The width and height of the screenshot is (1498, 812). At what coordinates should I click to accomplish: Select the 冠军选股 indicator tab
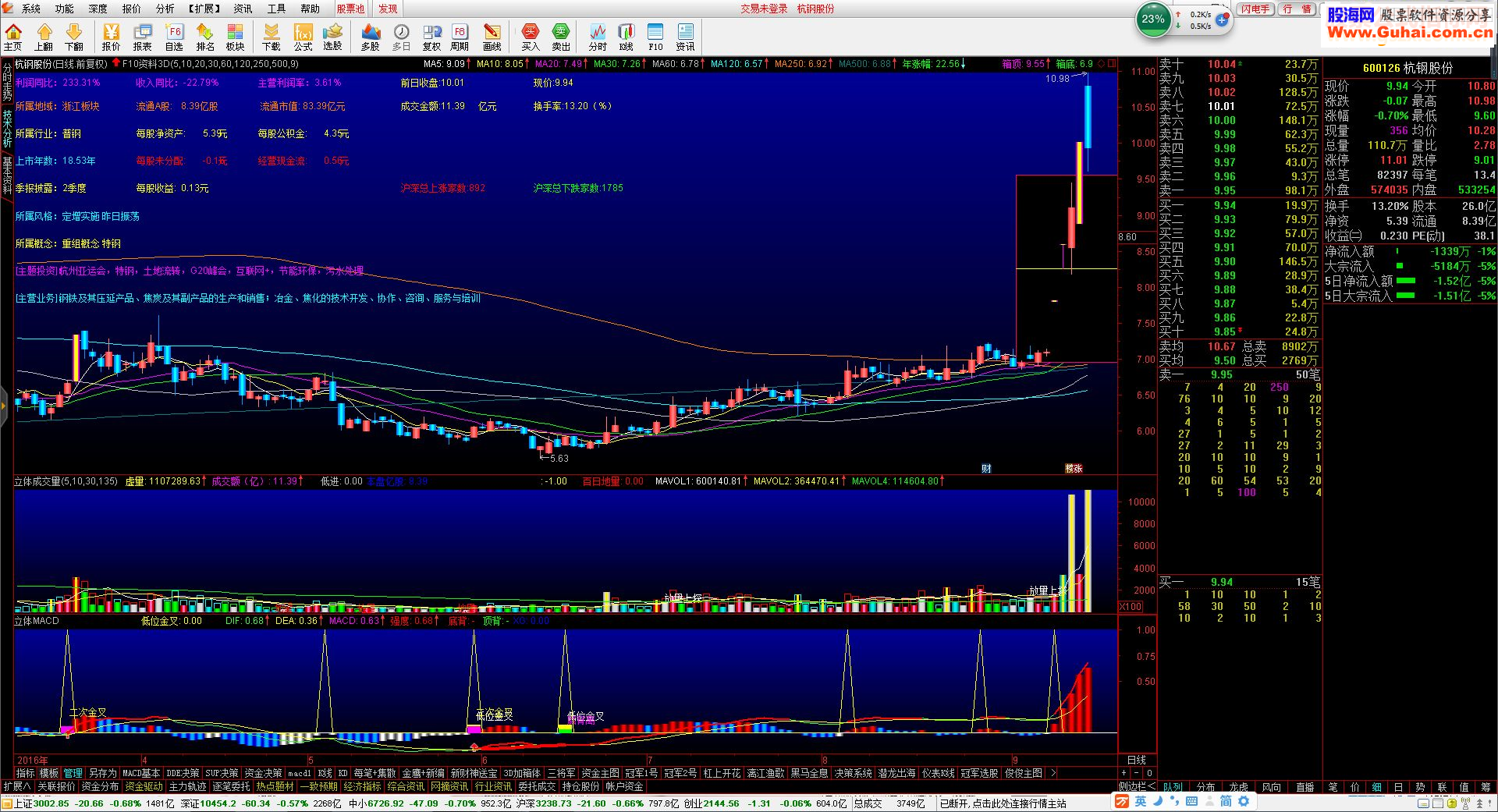click(979, 773)
